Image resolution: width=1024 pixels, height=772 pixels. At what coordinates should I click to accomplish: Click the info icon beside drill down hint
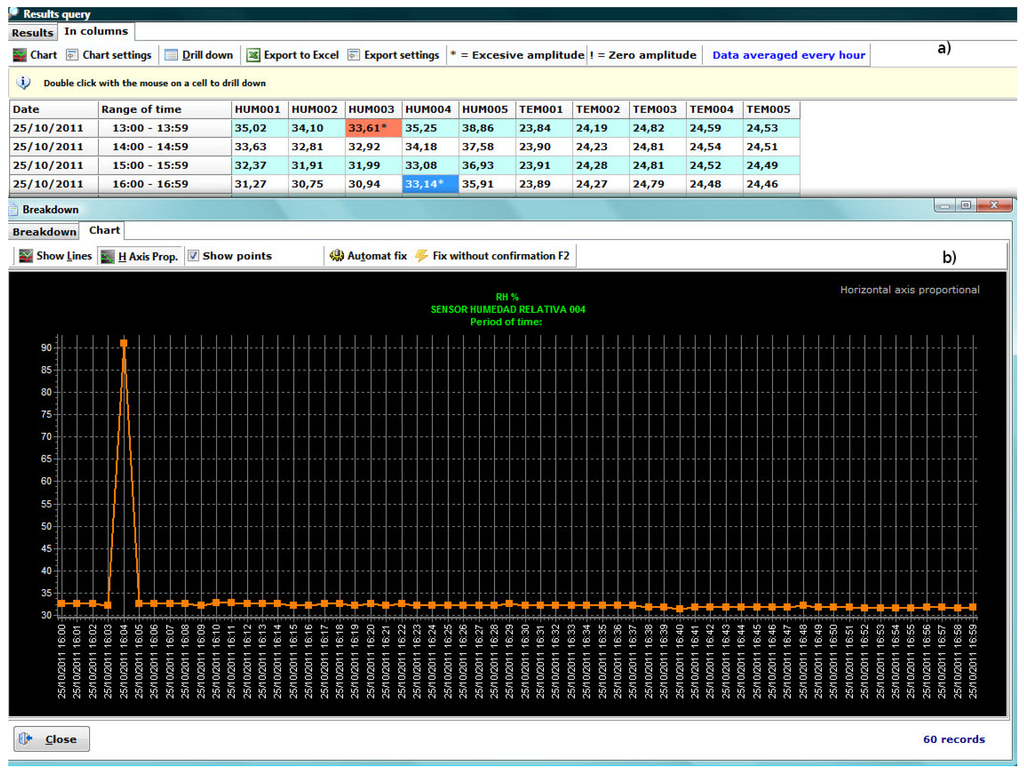(24, 83)
